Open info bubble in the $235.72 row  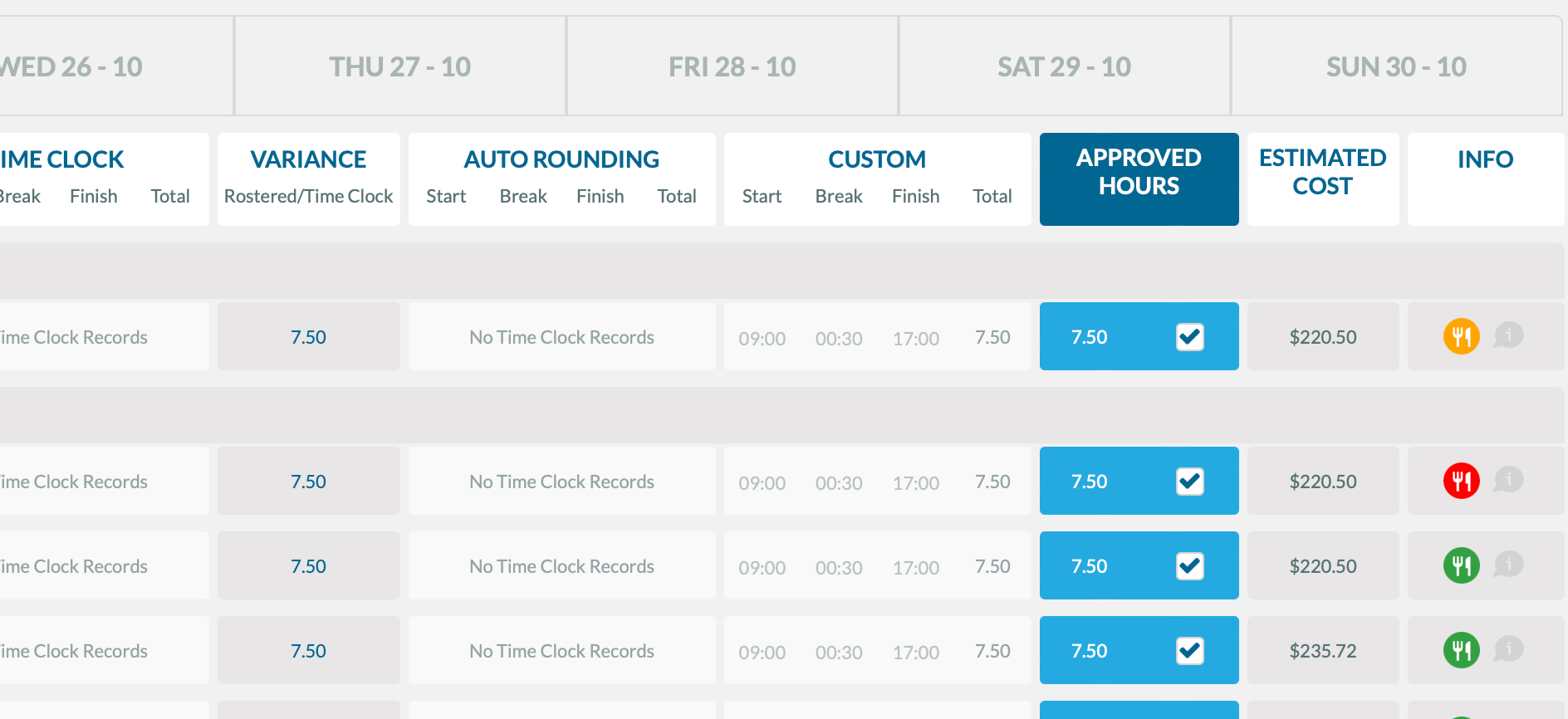click(1508, 649)
